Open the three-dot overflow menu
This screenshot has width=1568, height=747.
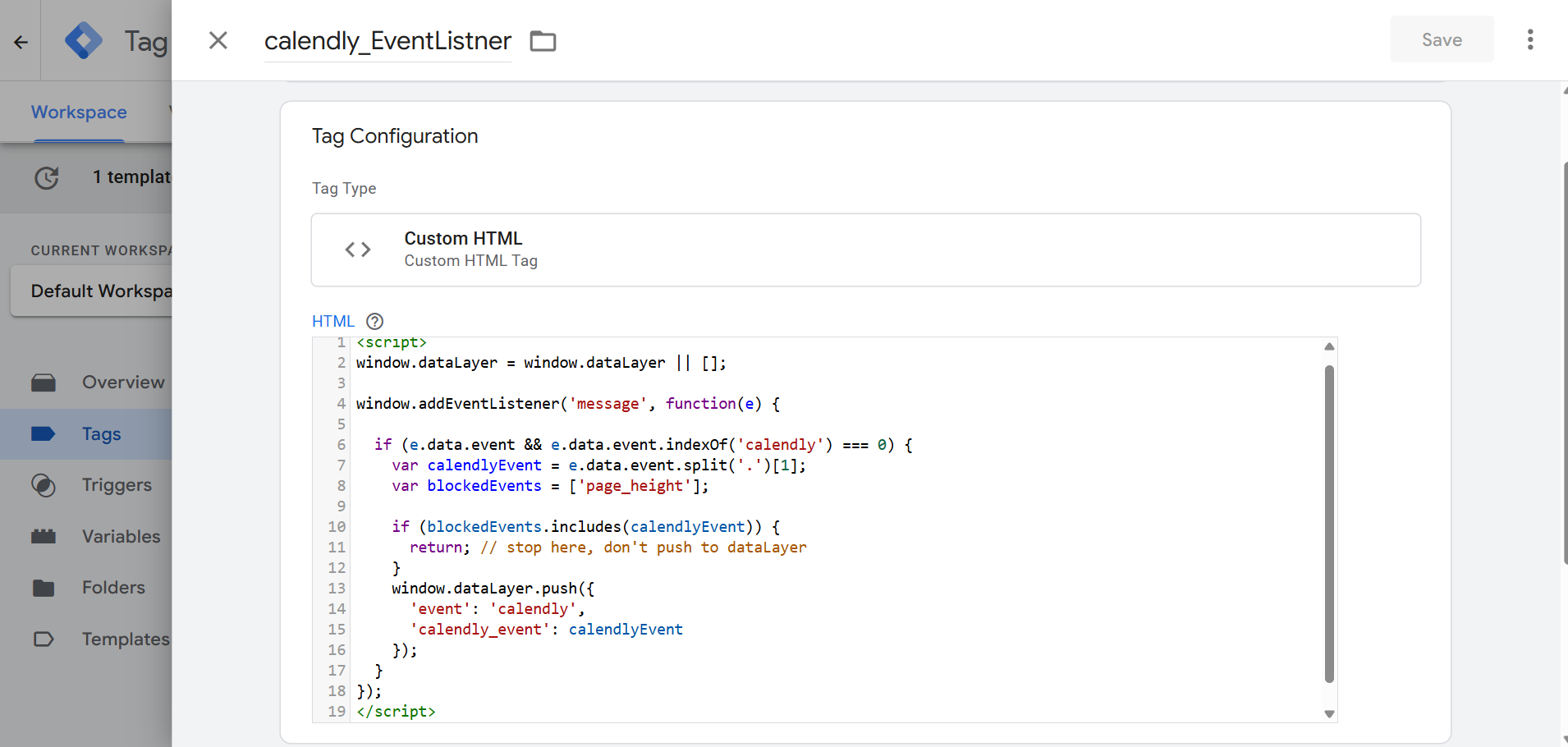coord(1529,39)
